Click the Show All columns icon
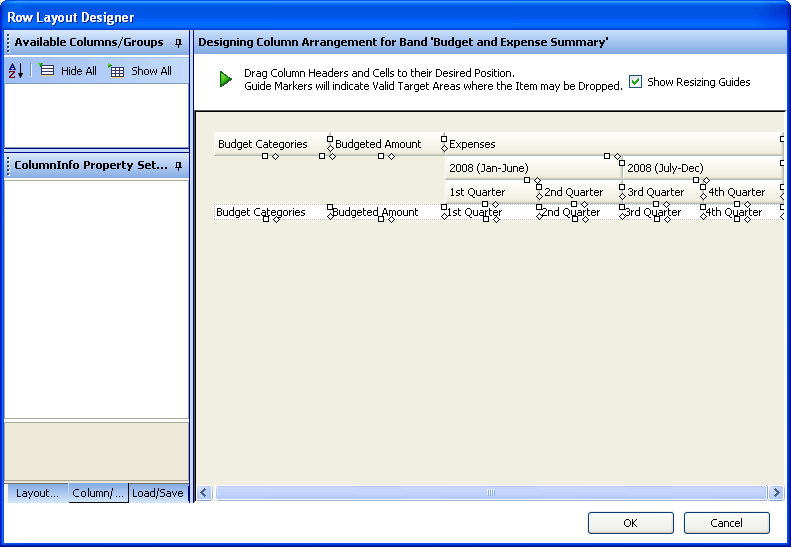This screenshot has height=547, width=791. coord(117,71)
